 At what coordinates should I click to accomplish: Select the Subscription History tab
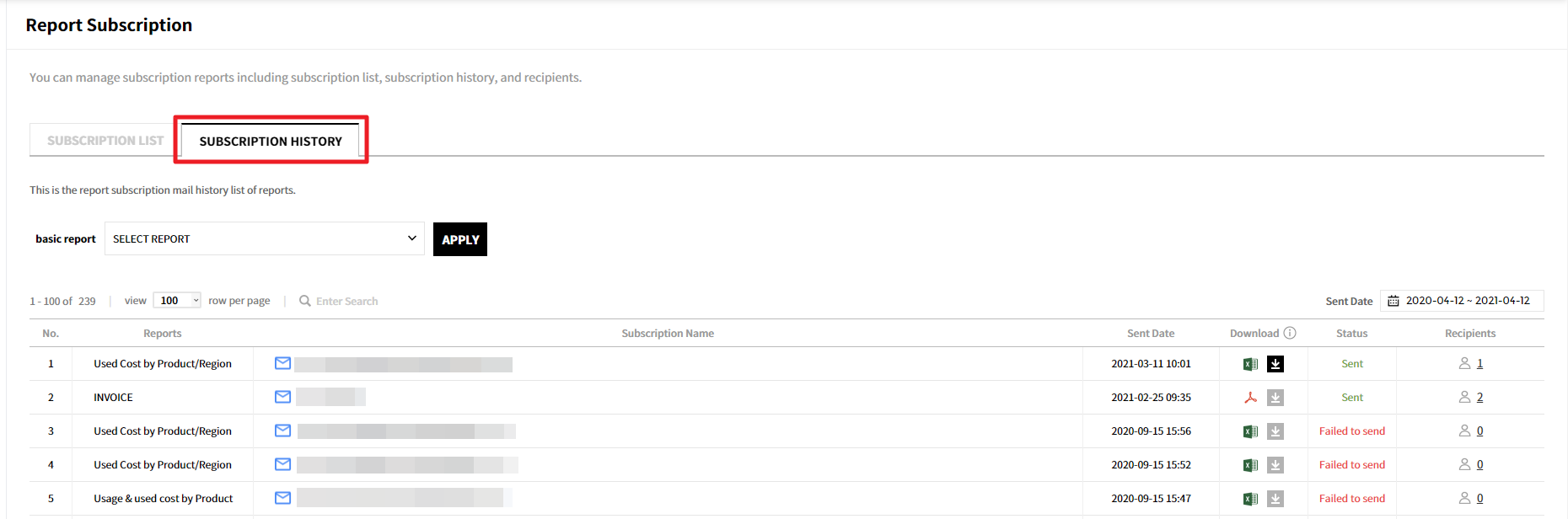(271, 141)
